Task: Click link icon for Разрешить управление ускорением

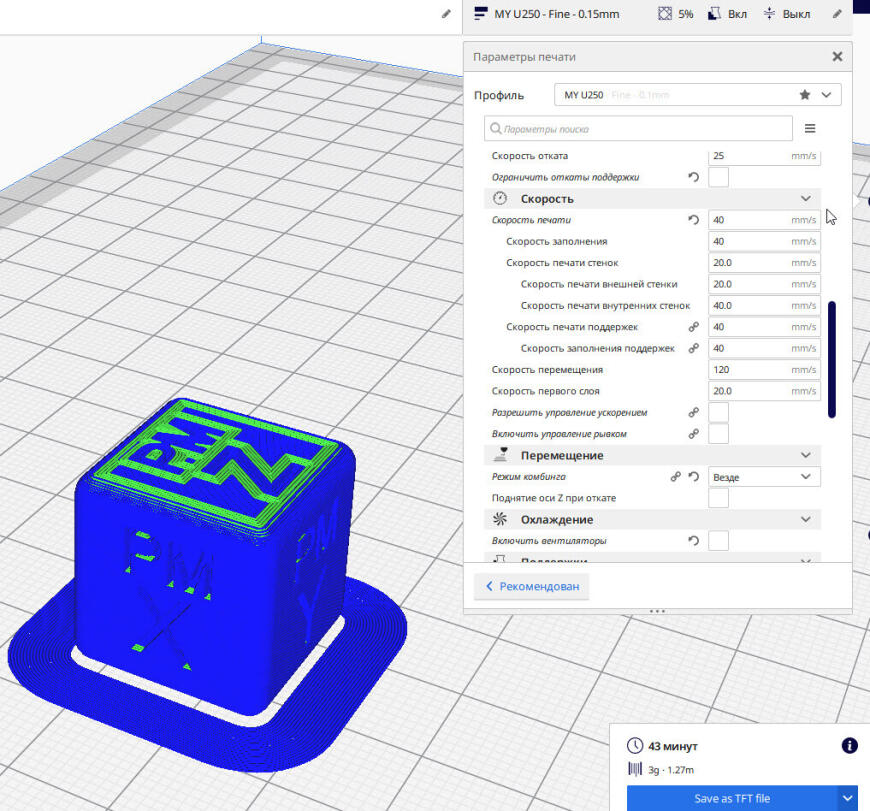Action: point(694,412)
